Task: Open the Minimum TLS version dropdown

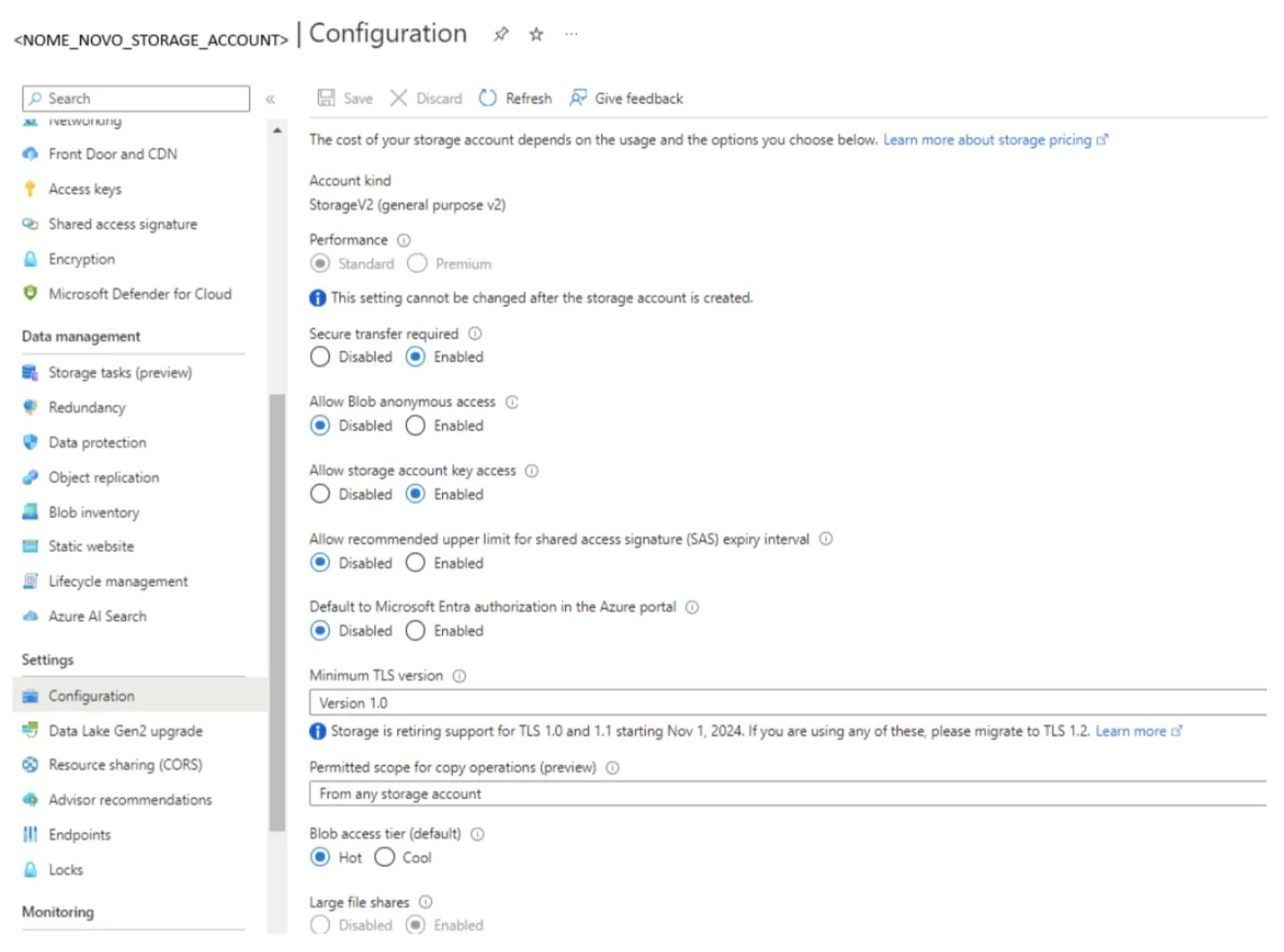Action: point(786,702)
